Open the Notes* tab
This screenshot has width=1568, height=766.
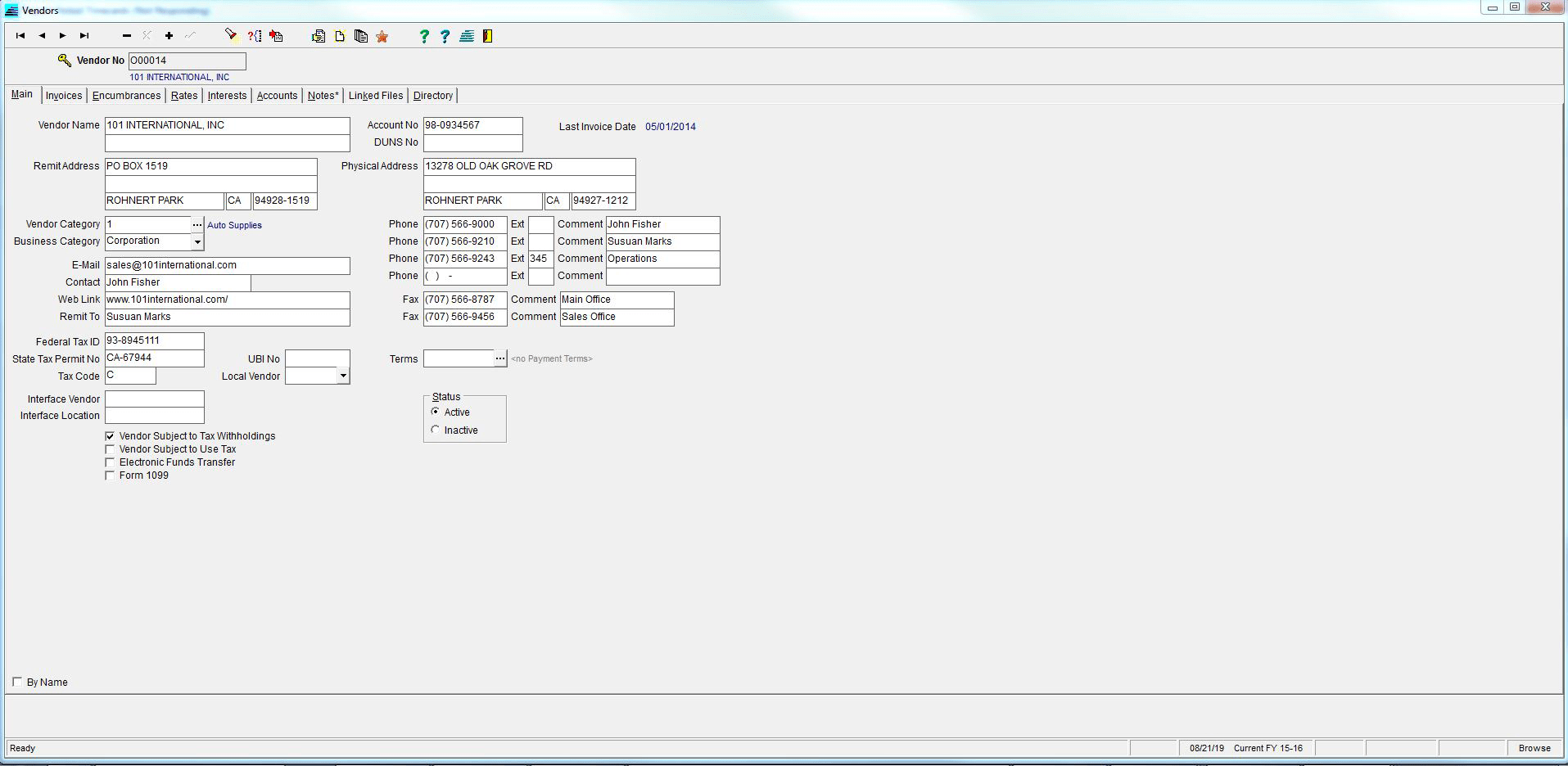click(323, 96)
